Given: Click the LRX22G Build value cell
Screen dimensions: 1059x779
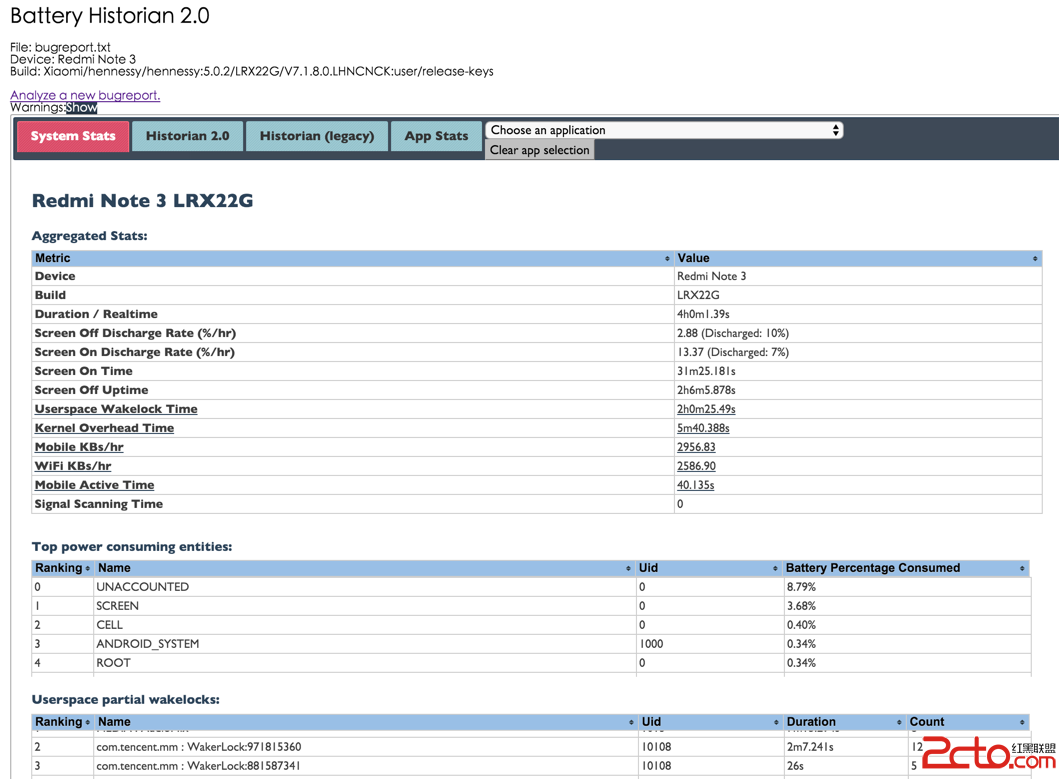Looking at the screenshot, I should point(698,295).
